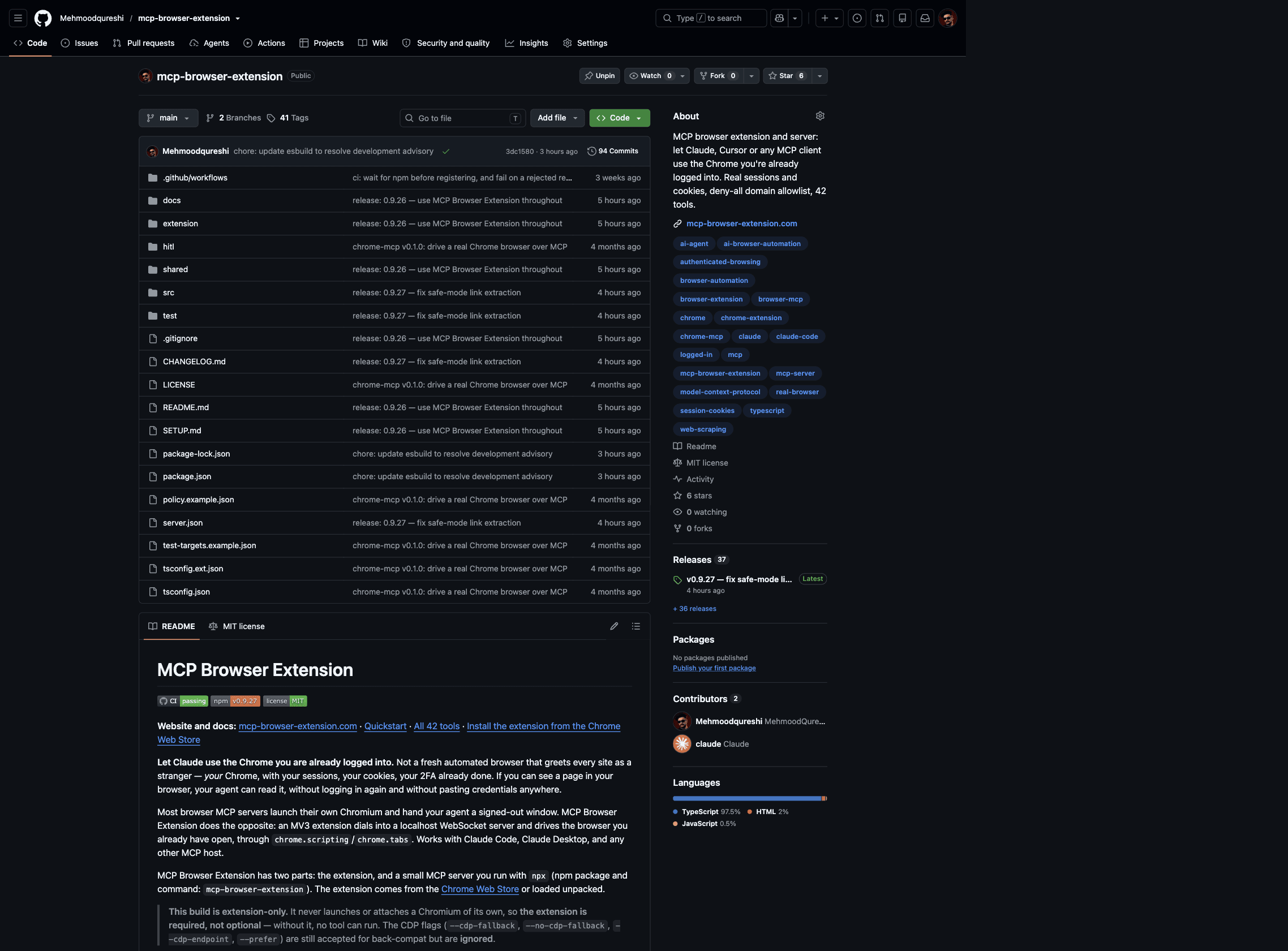The width and height of the screenshot is (1288, 951).
Task: Click the npm v0.9.27 badge
Action: pyautogui.click(x=235, y=700)
